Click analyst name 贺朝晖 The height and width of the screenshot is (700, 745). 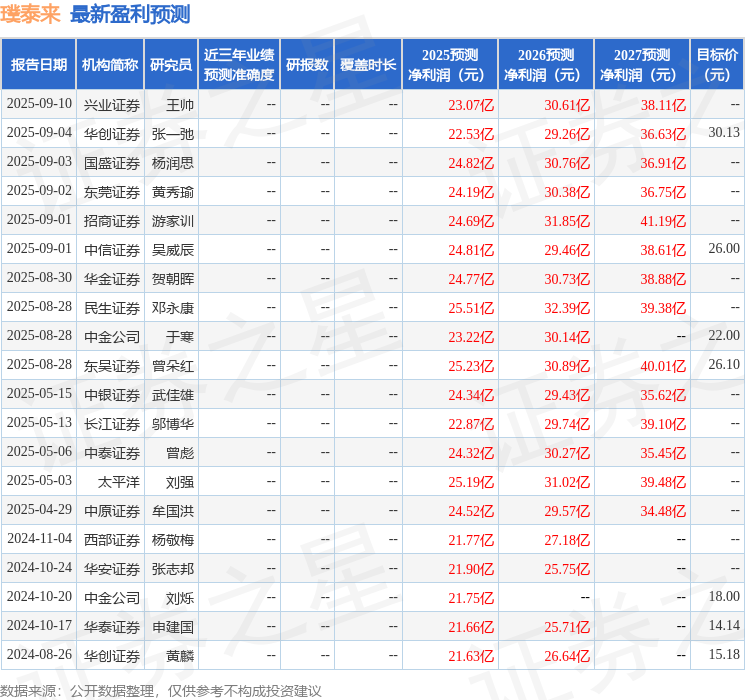pyautogui.click(x=173, y=279)
